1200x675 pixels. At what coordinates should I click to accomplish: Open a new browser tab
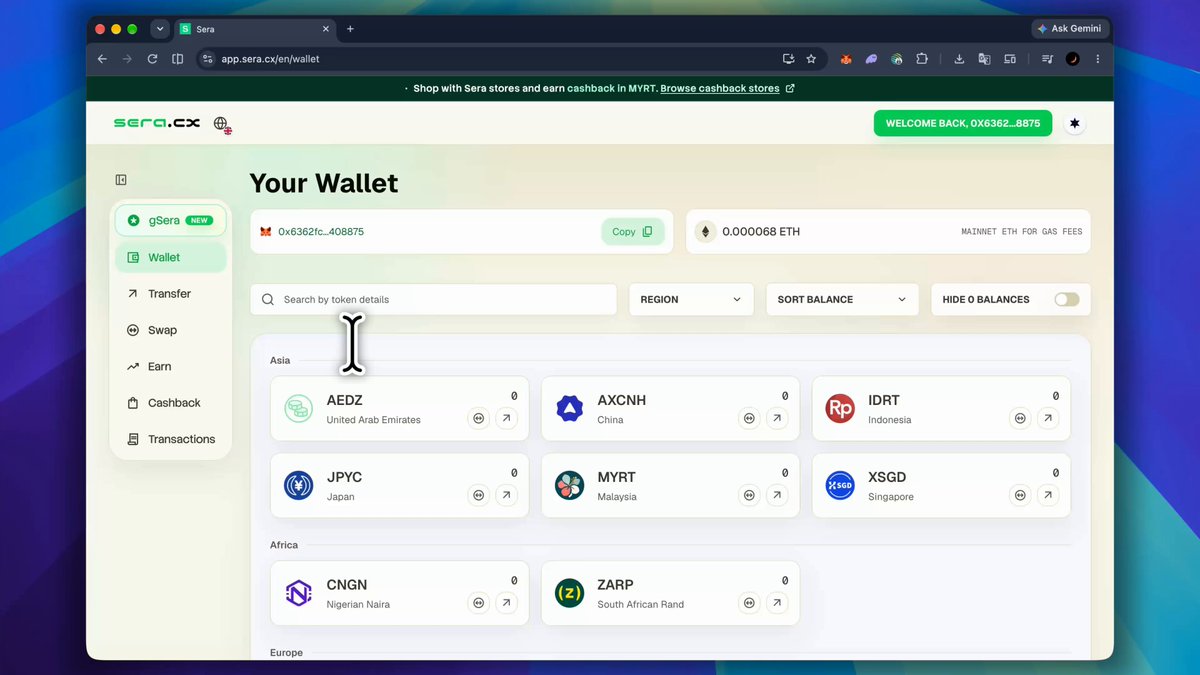pos(350,29)
